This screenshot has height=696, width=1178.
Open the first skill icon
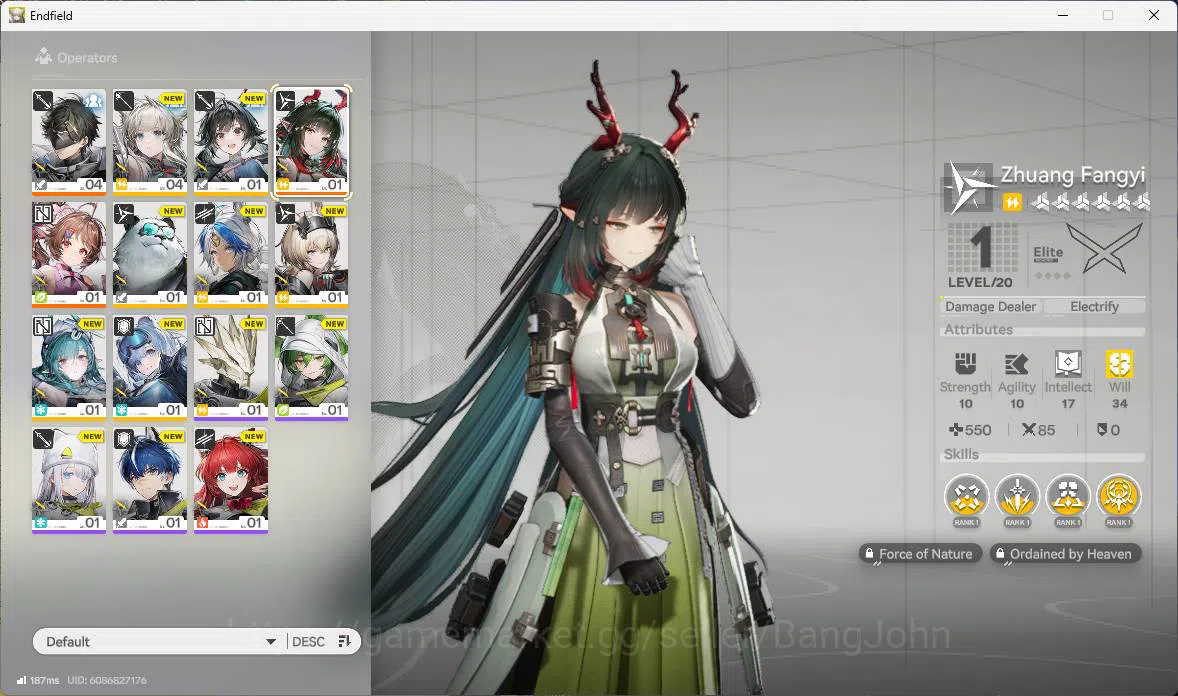tap(966, 499)
